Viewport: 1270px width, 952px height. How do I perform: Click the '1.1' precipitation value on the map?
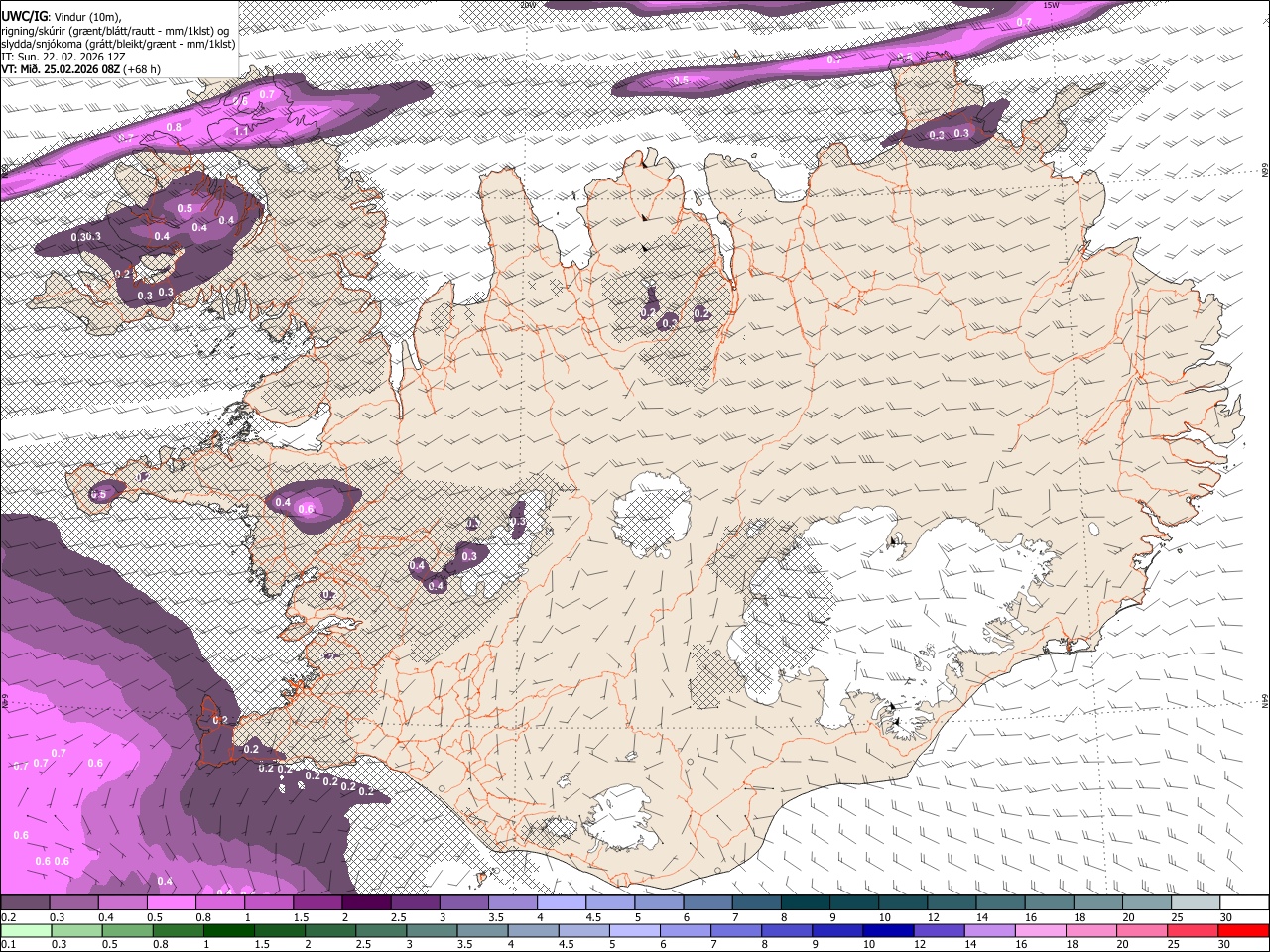click(x=241, y=131)
